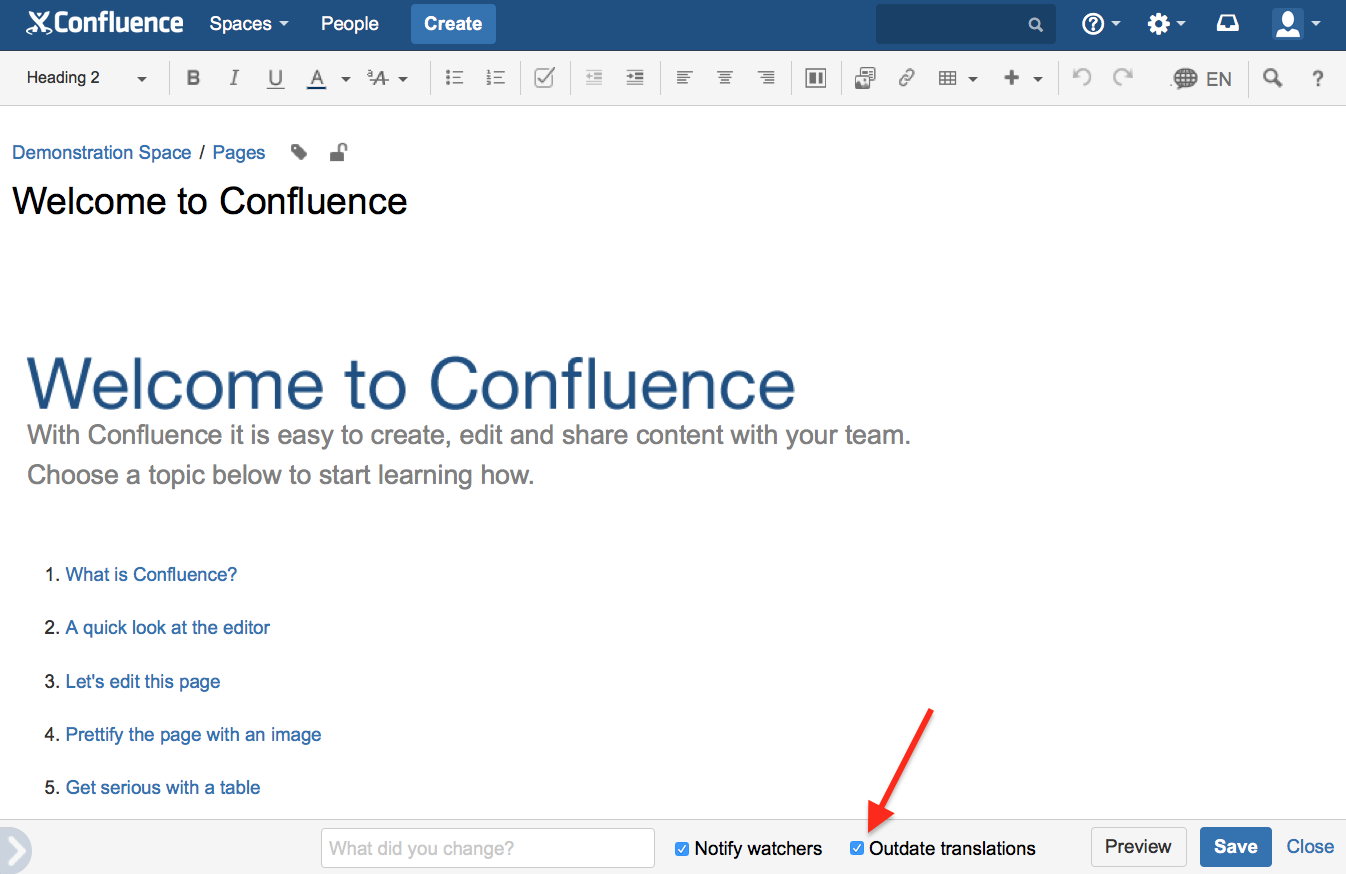Image resolution: width=1346 pixels, height=874 pixels.
Task: Open 'A quick look at the editor'
Action: point(168,627)
